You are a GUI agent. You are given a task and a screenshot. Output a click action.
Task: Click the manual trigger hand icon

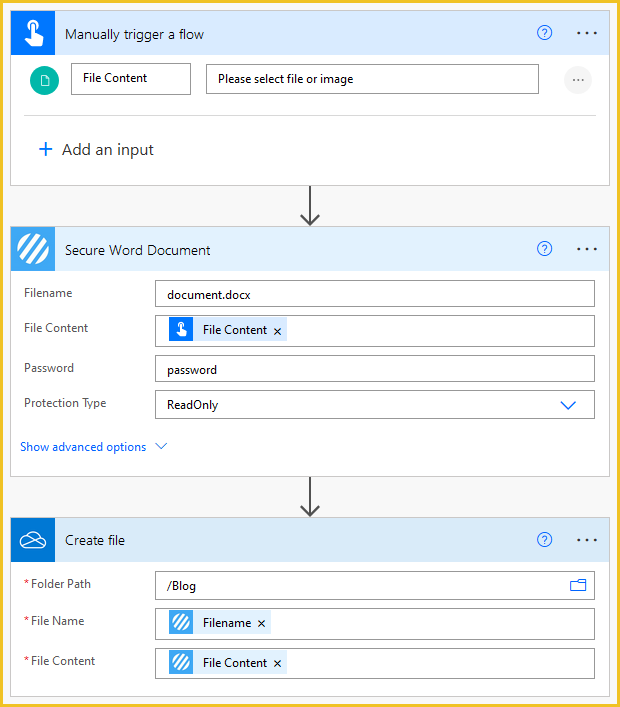tap(33, 33)
